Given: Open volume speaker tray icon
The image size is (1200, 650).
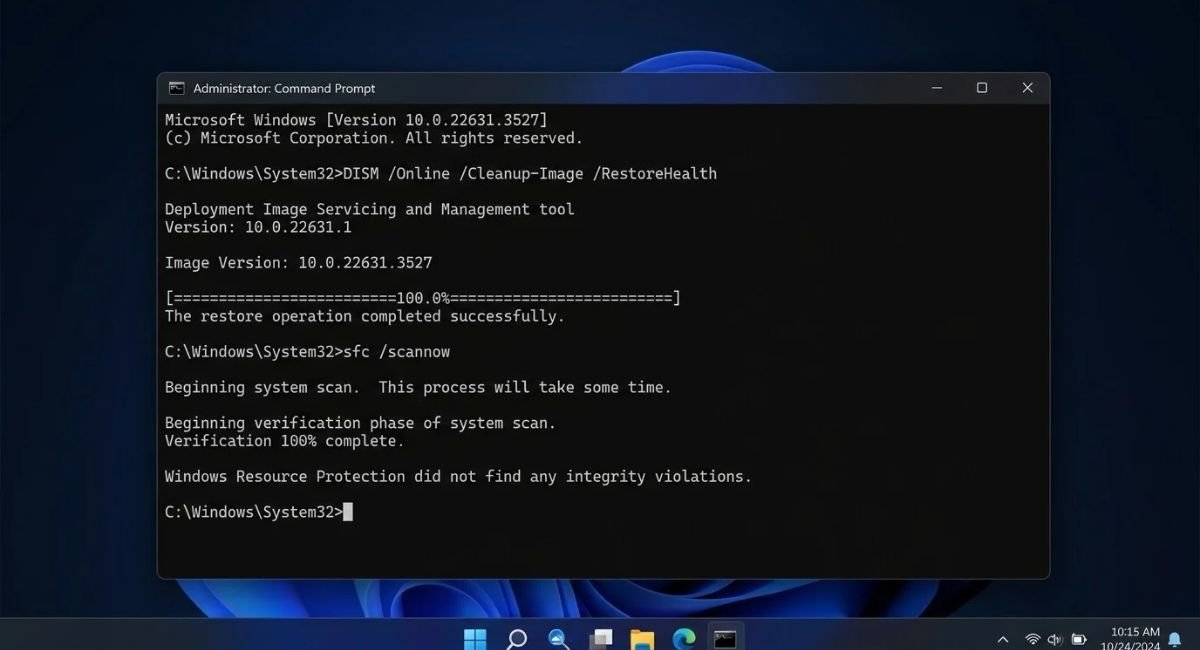Looking at the screenshot, I should (x=1055, y=639).
